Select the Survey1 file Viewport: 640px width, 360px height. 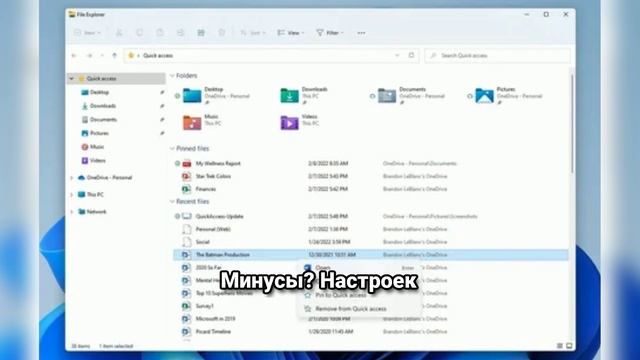(x=204, y=306)
